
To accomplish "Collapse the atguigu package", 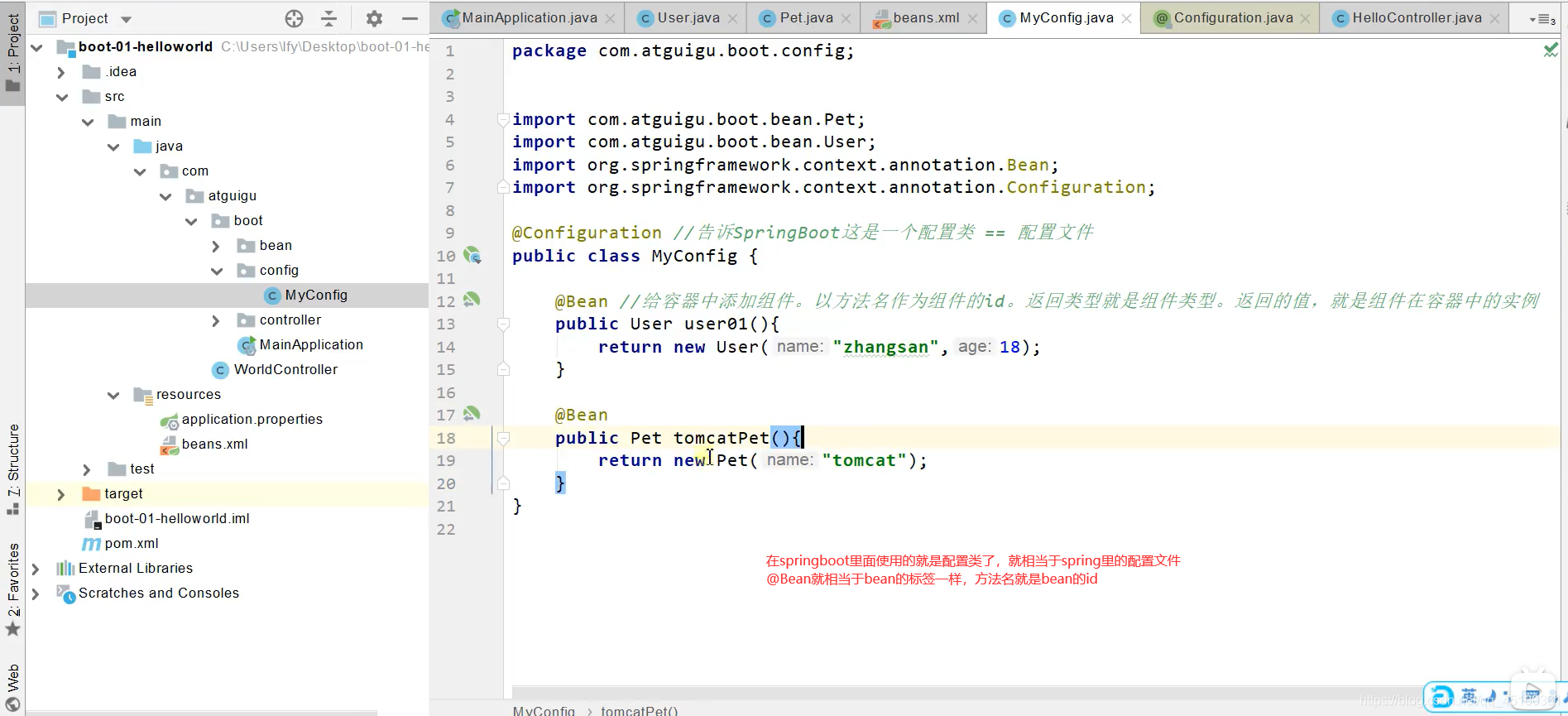I will [x=165, y=196].
